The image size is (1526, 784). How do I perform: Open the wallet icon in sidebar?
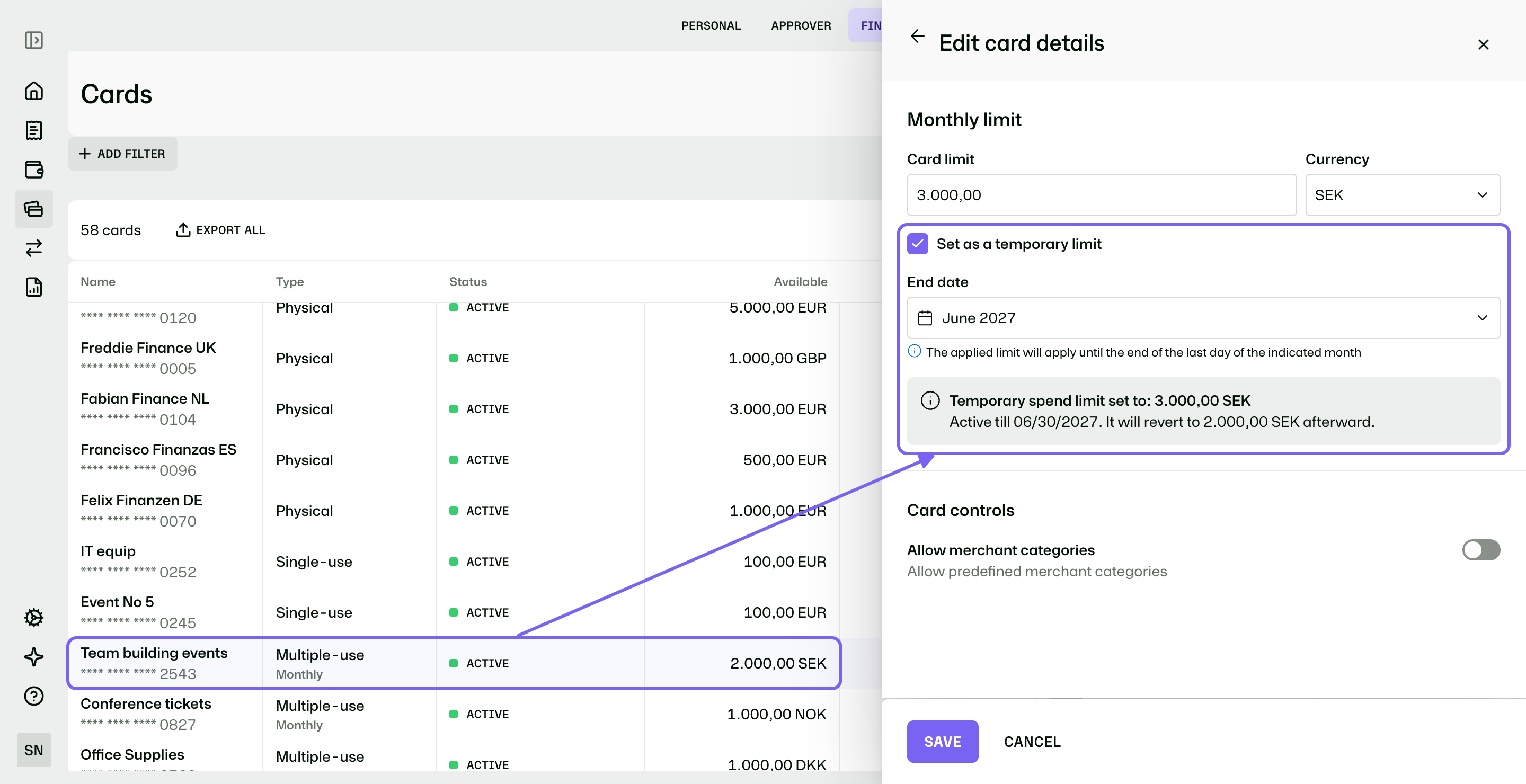pos(34,170)
